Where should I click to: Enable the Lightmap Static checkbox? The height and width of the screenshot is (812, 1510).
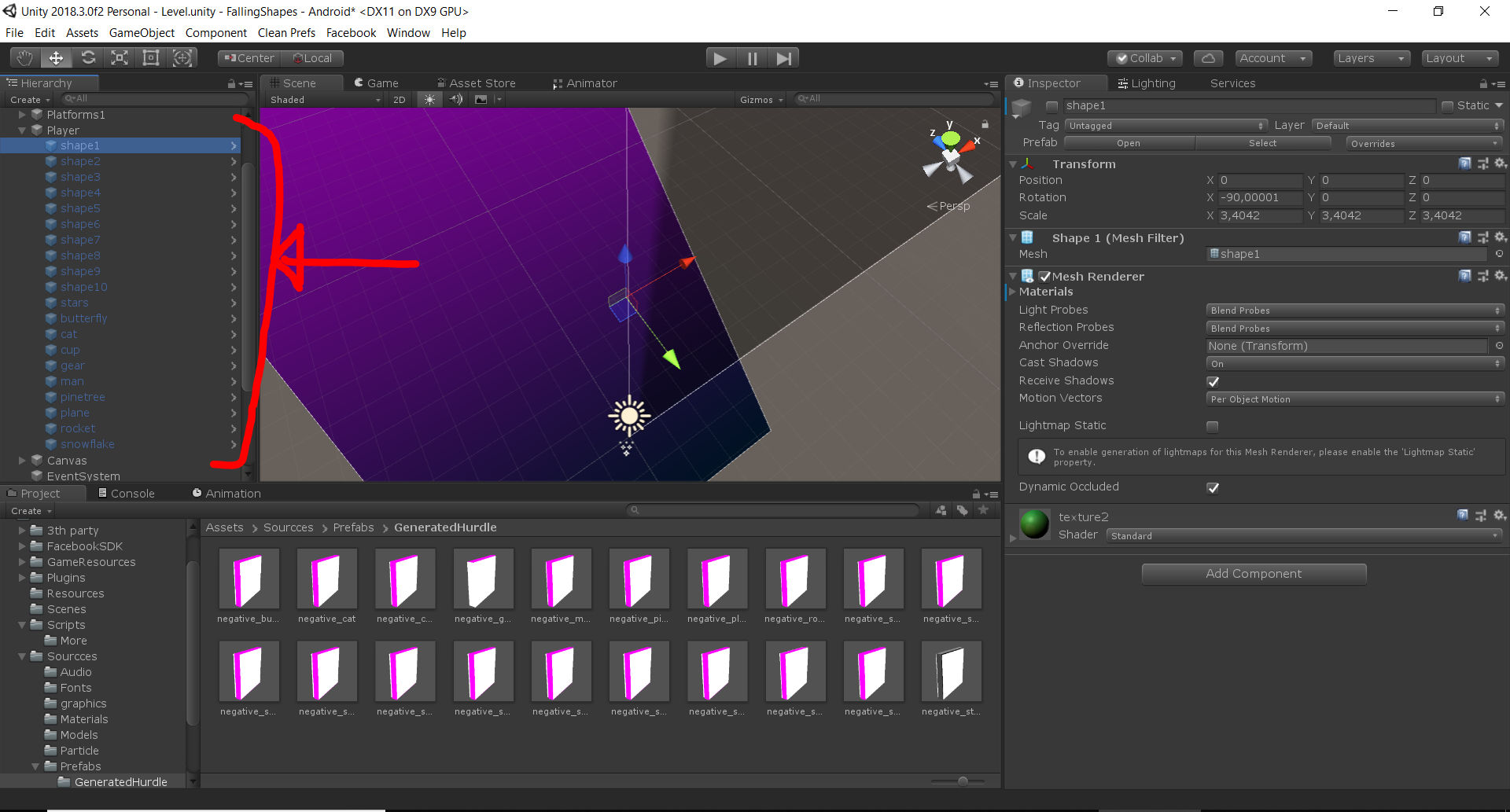1212,426
